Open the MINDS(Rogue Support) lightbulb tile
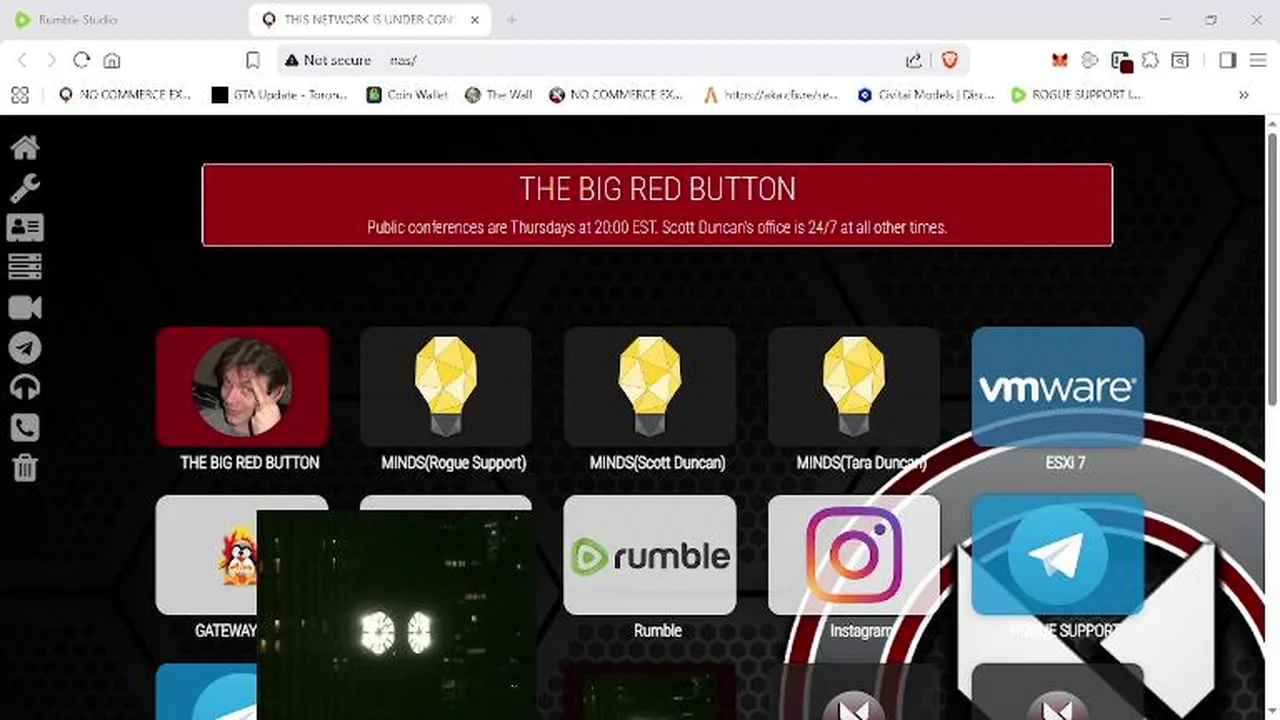The height and width of the screenshot is (720, 1280). point(446,386)
